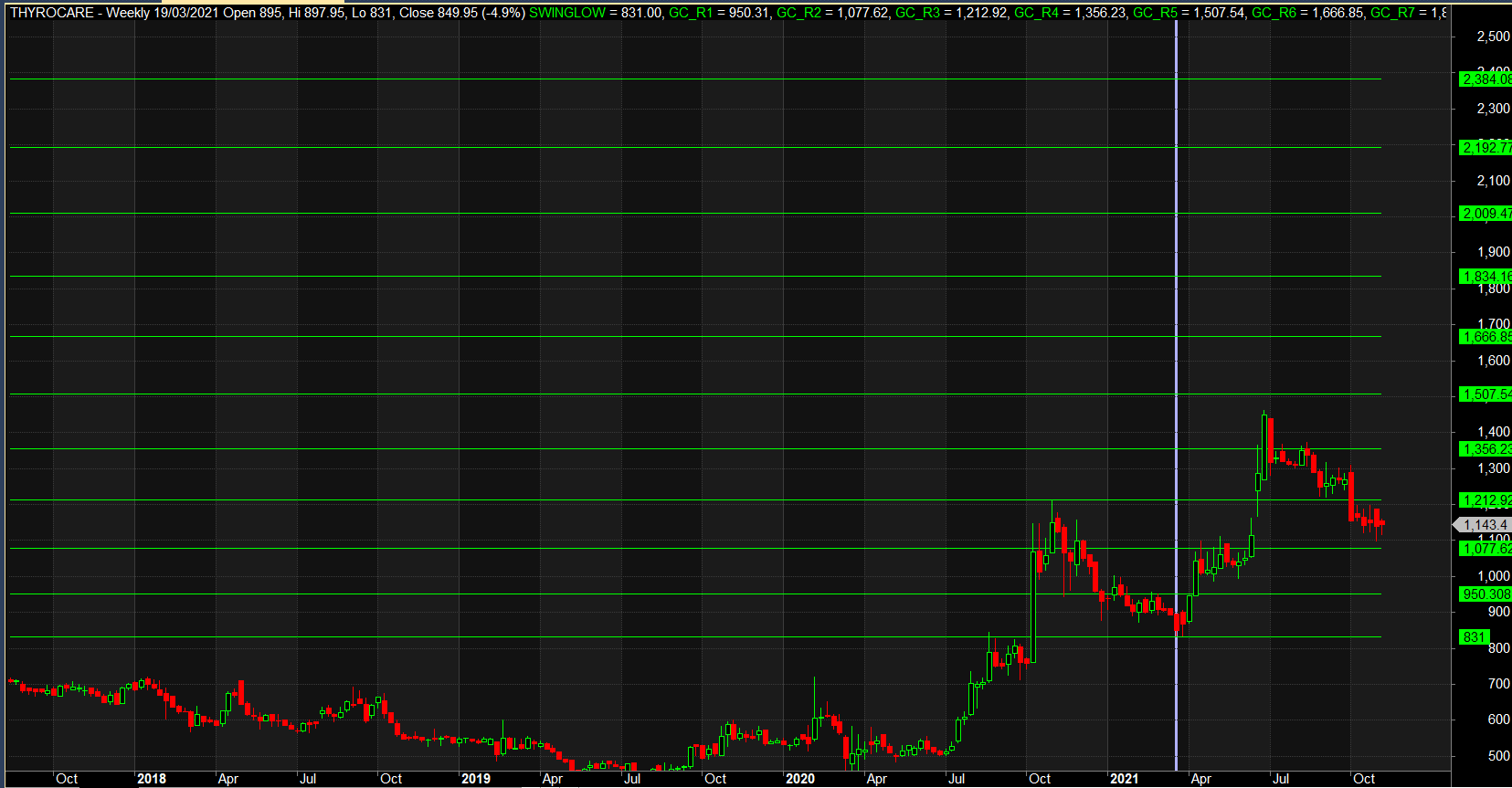Click the vertical purple selection line
The image size is (1512, 788).
(1176, 365)
